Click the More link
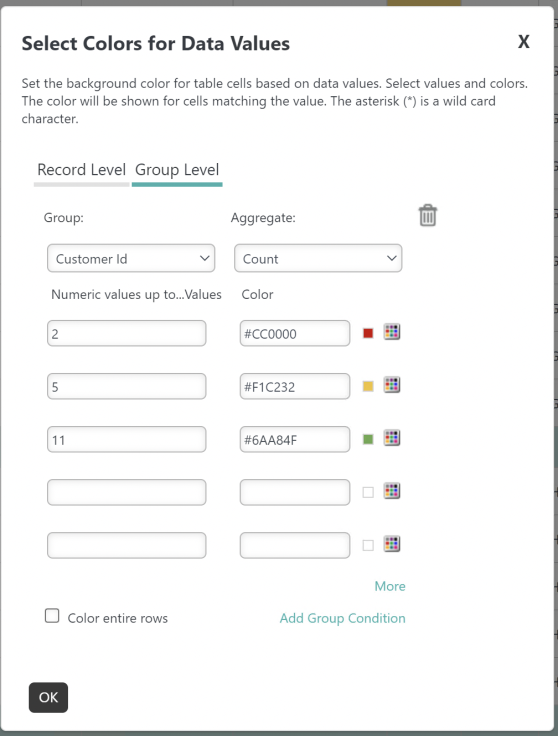The image size is (558, 736). click(x=390, y=586)
